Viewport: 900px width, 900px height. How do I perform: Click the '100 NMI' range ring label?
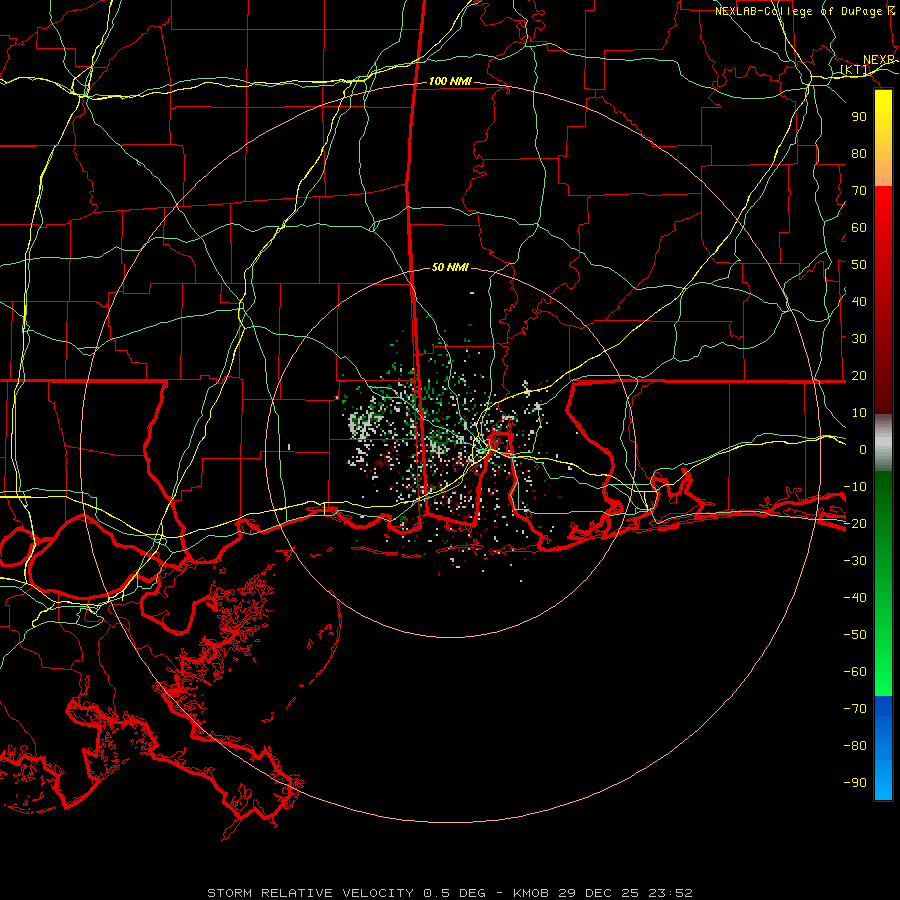(450, 81)
